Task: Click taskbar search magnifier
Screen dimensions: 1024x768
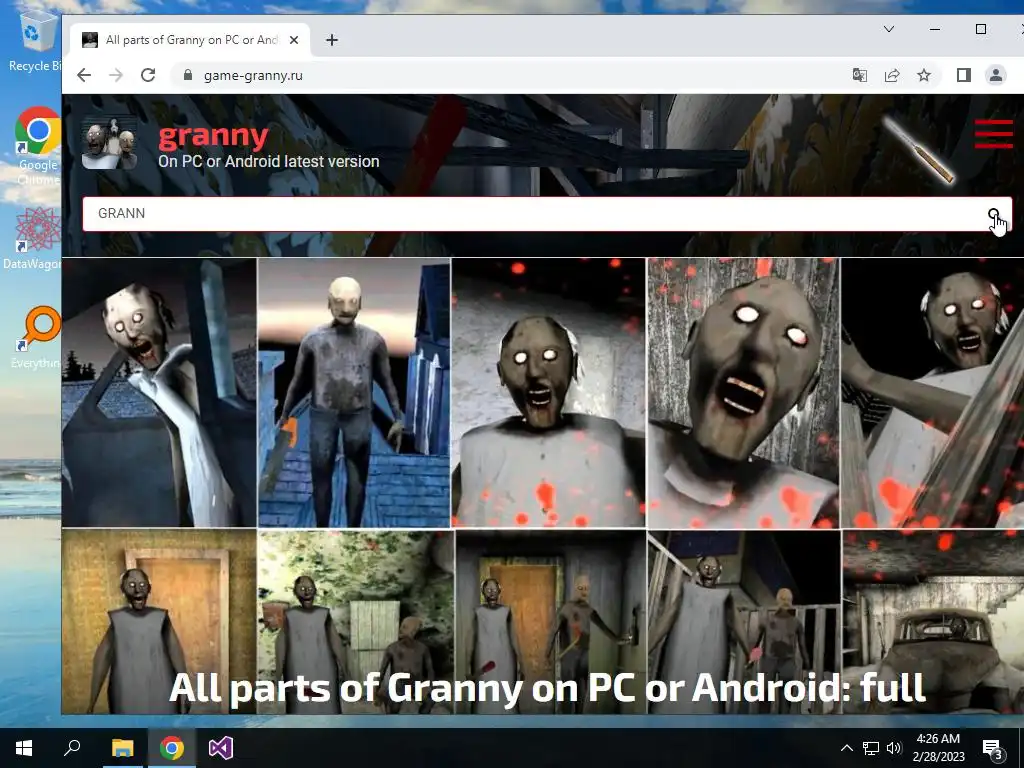Action: pos(72,748)
